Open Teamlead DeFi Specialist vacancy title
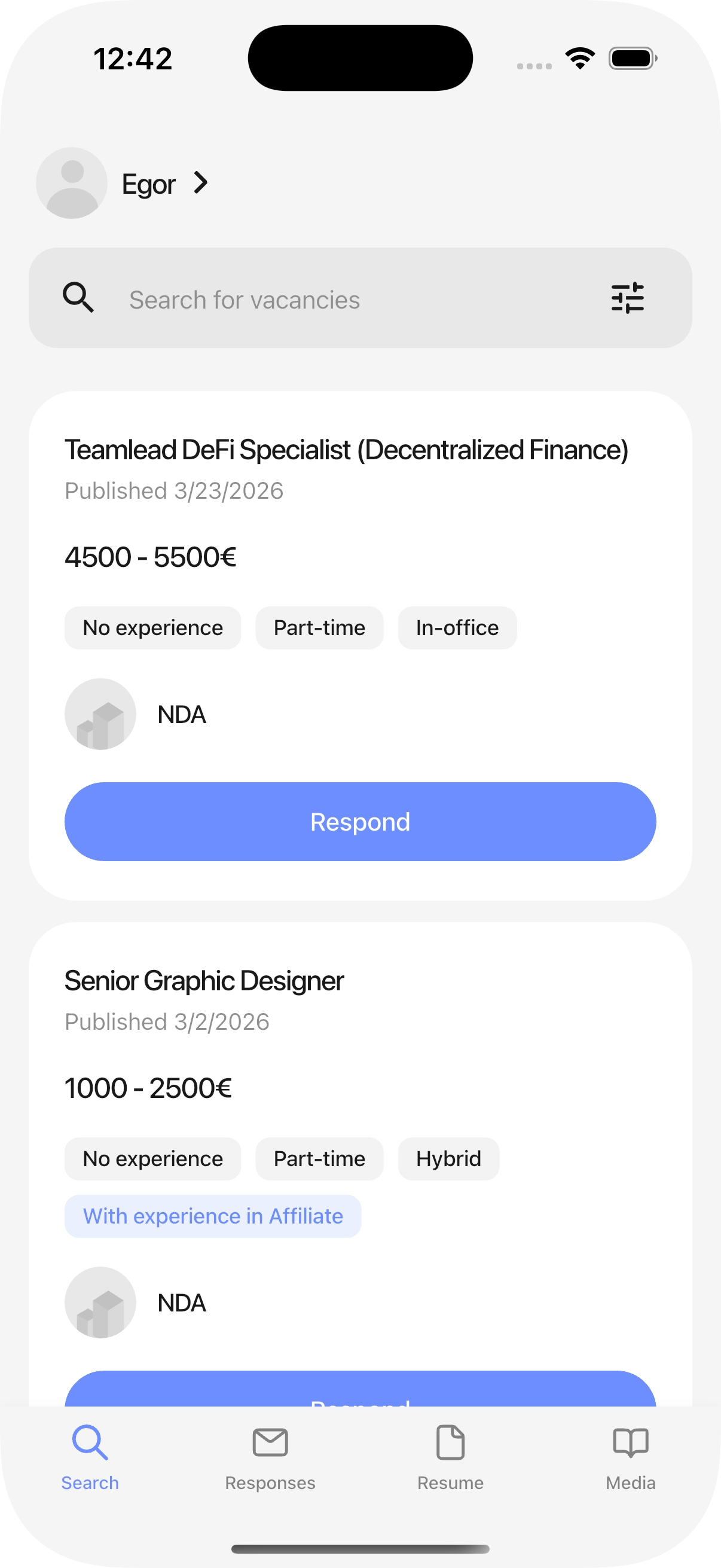Viewport: 721px width, 1568px height. (x=346, y=450)
